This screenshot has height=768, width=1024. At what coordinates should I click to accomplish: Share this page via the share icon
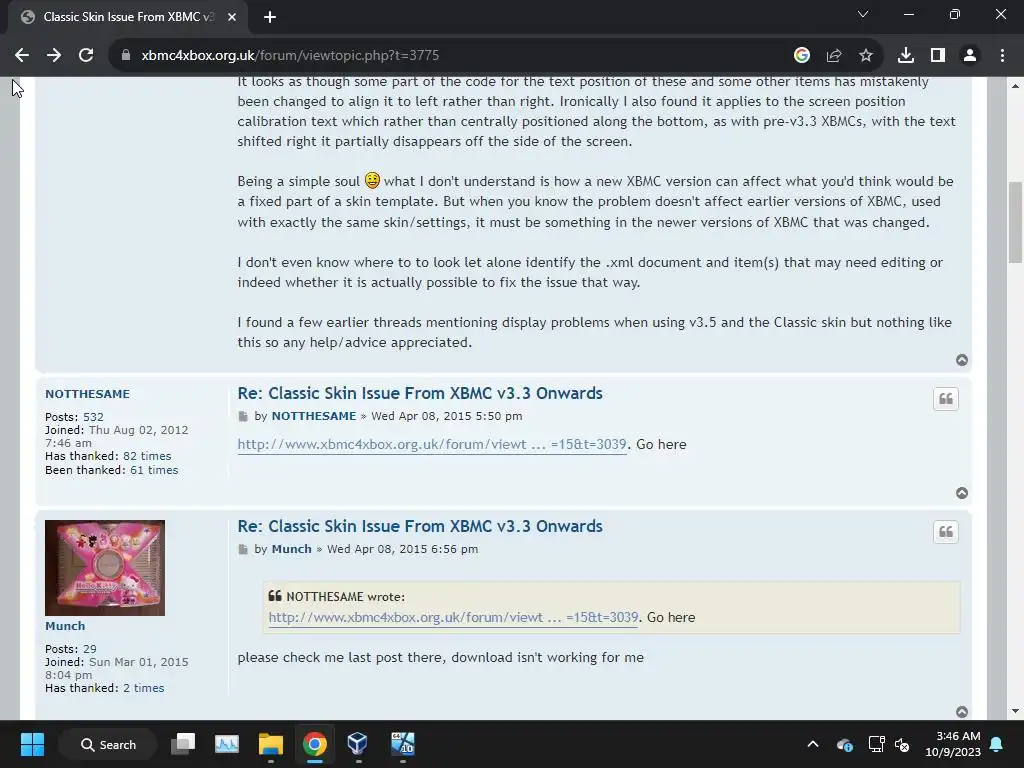[833, 56]
